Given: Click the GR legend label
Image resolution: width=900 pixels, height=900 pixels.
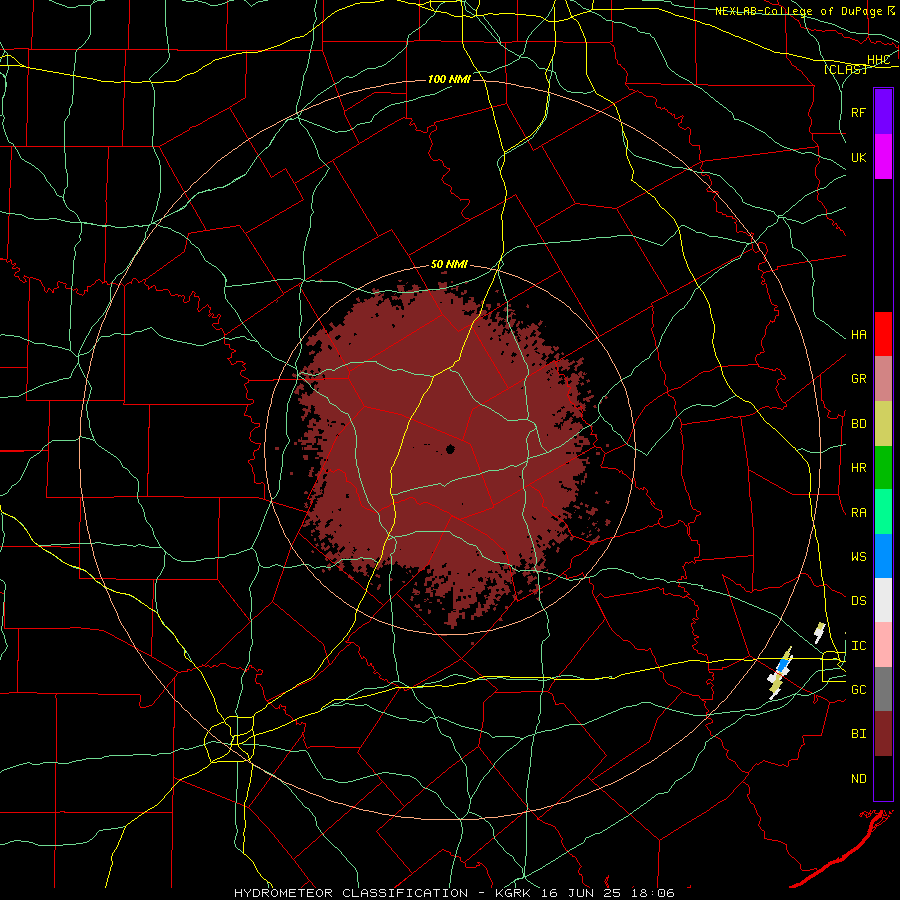Looking at the screenshot, I should point(858,379).
